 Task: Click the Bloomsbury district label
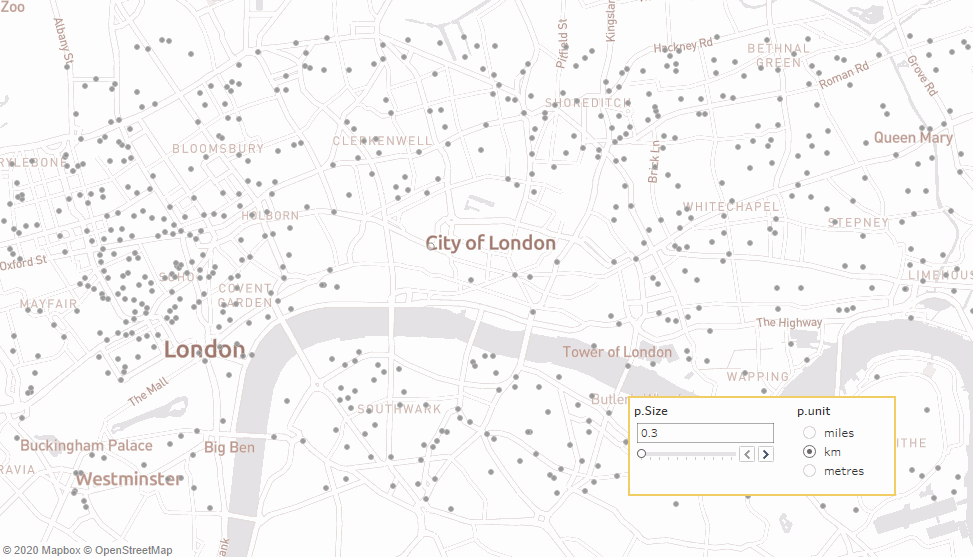218,149
